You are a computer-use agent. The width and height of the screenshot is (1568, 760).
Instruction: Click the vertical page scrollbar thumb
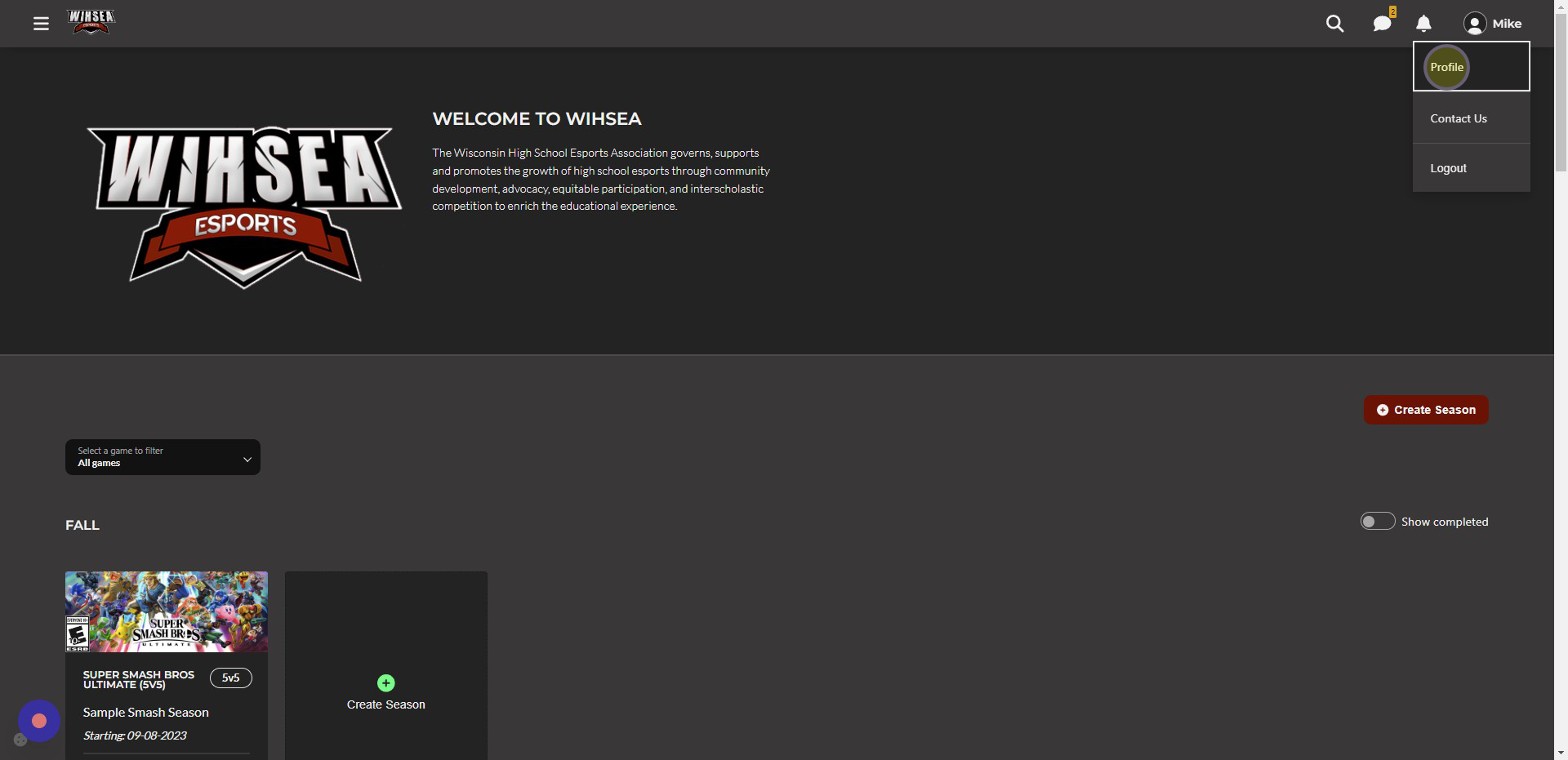(1561, 91)
